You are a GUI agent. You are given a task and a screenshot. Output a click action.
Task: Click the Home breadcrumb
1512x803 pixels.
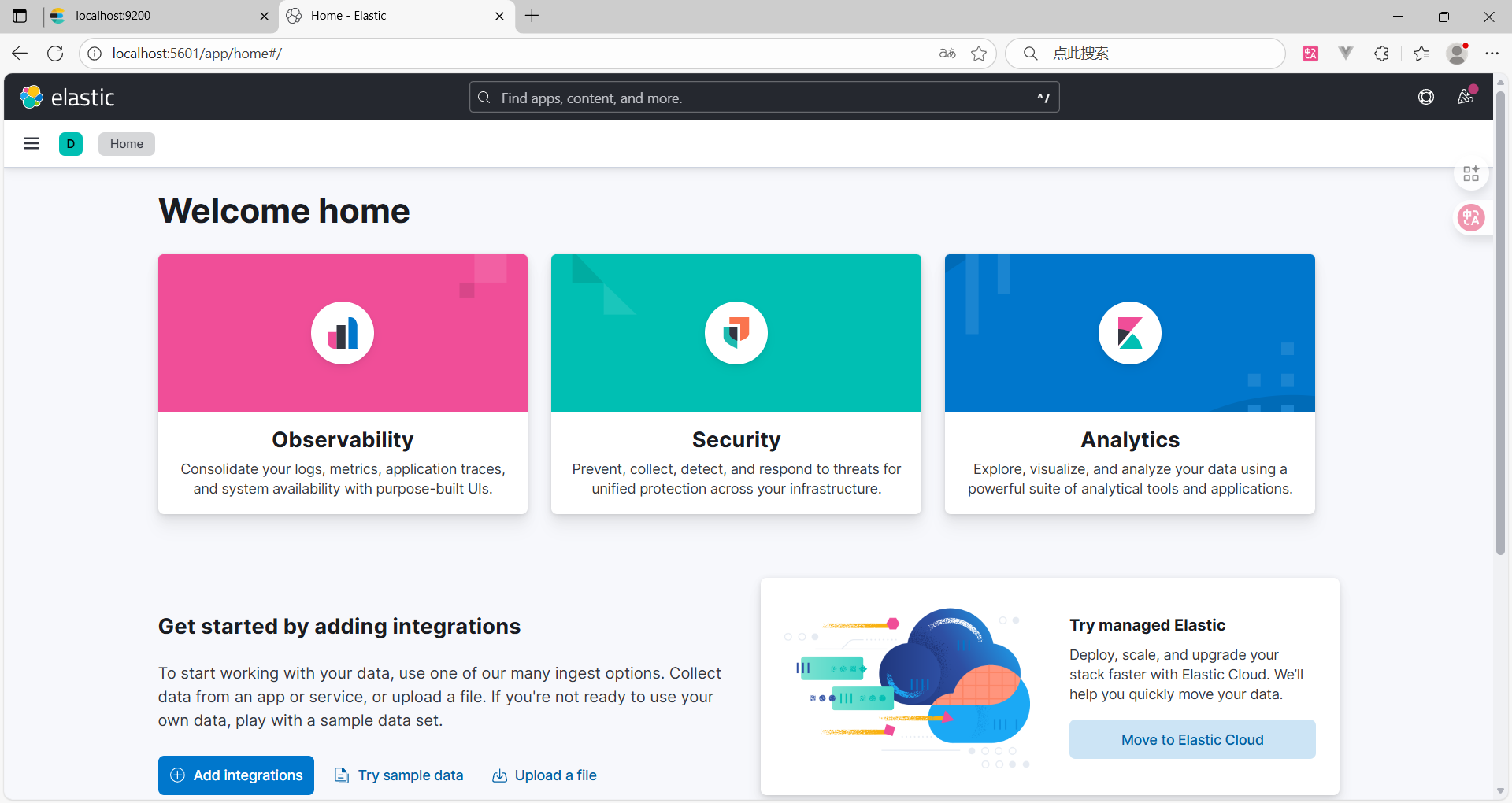pyautogui.click(x=127, y=144)
